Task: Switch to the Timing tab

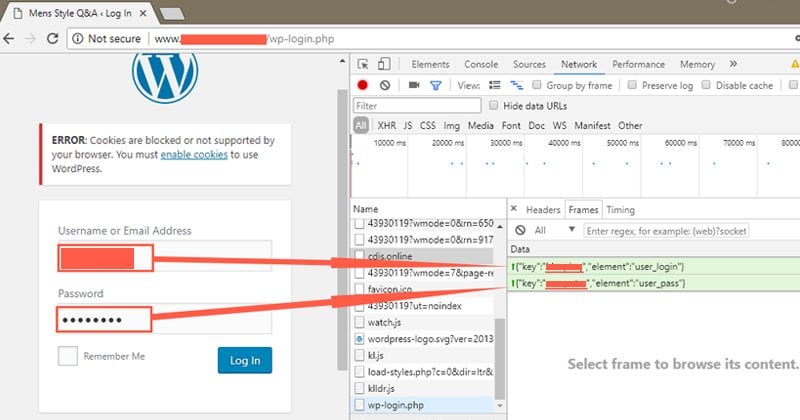Action: click(x=620, y=210)
